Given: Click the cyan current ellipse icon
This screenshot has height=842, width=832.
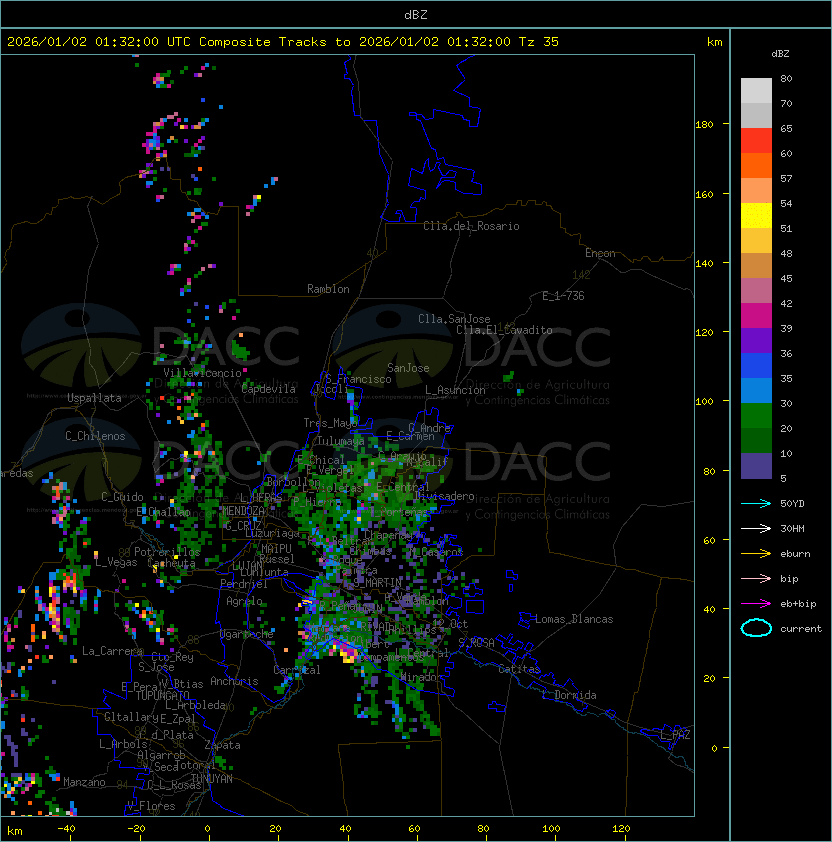Looking at the screenshot, I should (x=756, y=628).
